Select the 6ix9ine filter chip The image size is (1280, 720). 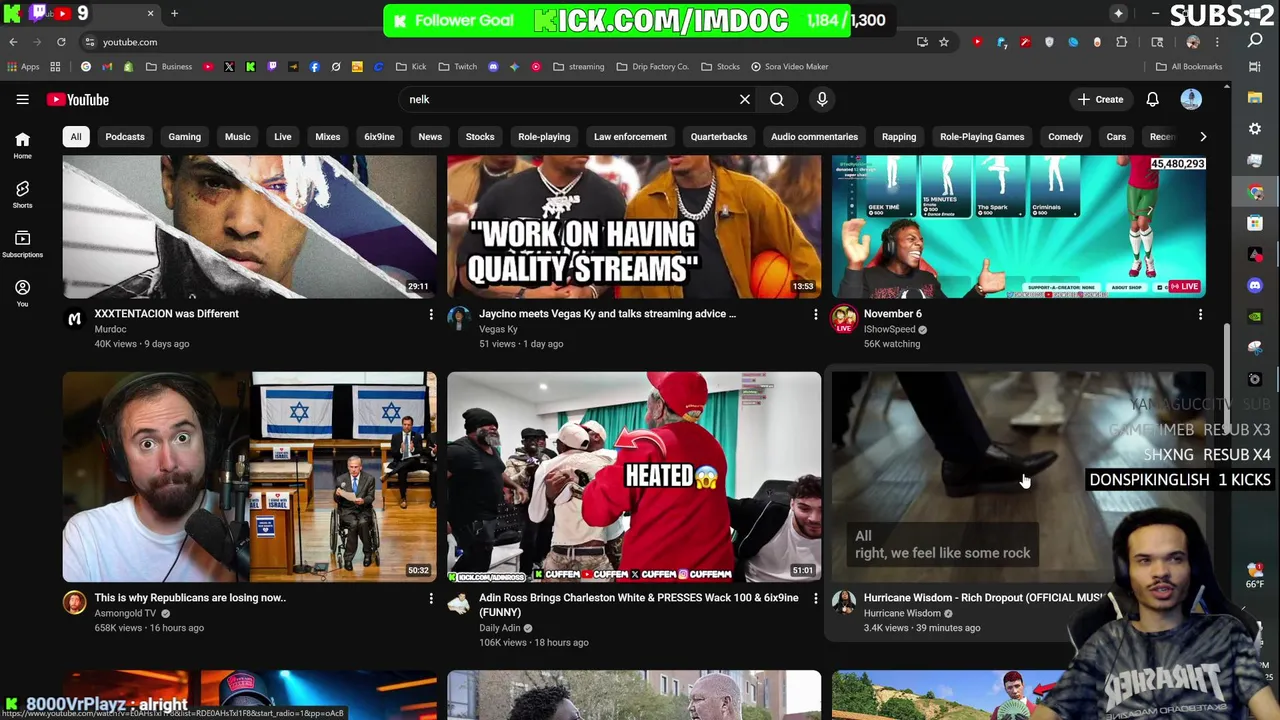coord(379,137)
